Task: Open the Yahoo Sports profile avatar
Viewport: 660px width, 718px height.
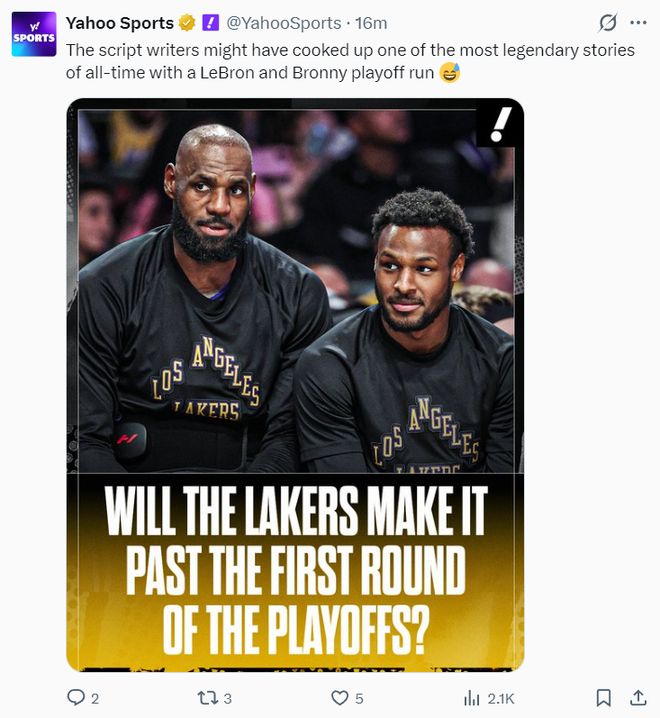Action: [x=34, y=34]
